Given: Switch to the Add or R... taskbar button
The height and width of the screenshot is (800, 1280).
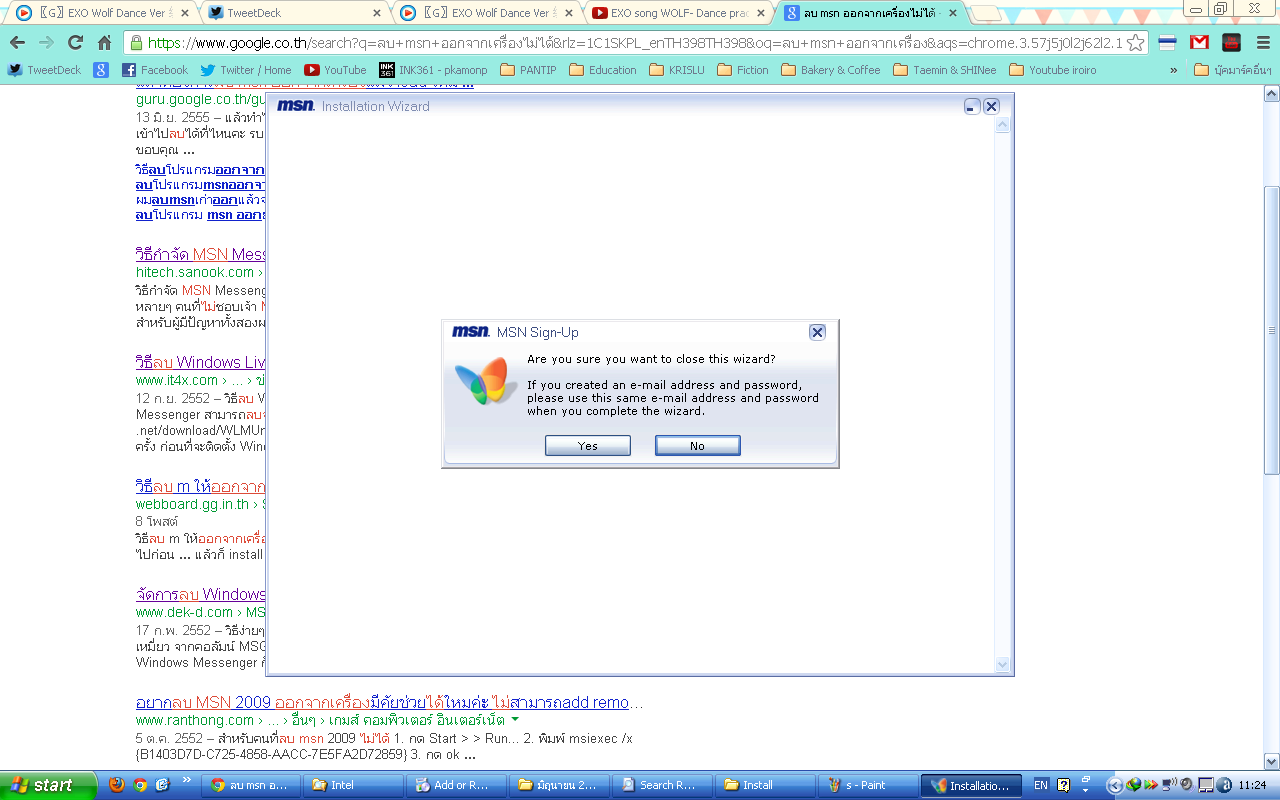Looking at the screenshot, I should [x=456, y=785].
